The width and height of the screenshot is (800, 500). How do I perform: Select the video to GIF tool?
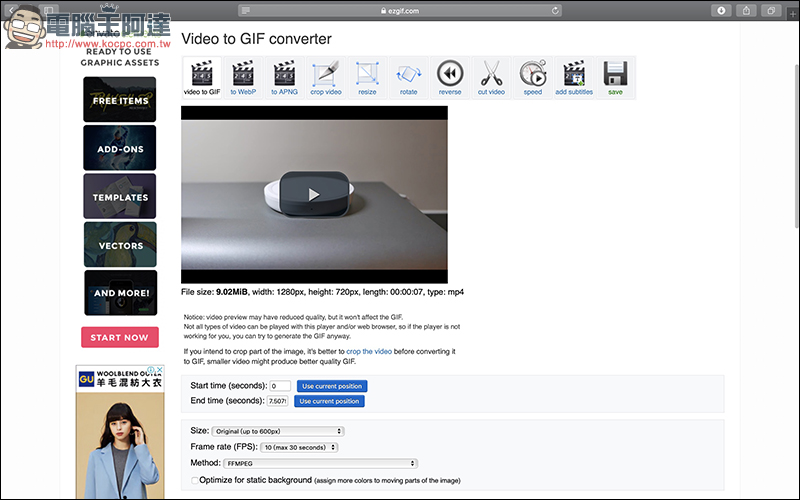(202, 78)
